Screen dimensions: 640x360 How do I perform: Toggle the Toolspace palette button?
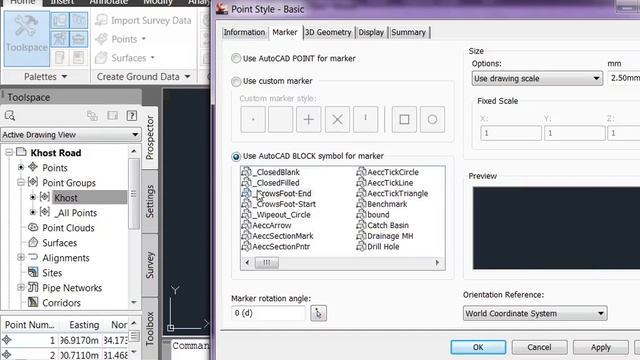[27, 39]
